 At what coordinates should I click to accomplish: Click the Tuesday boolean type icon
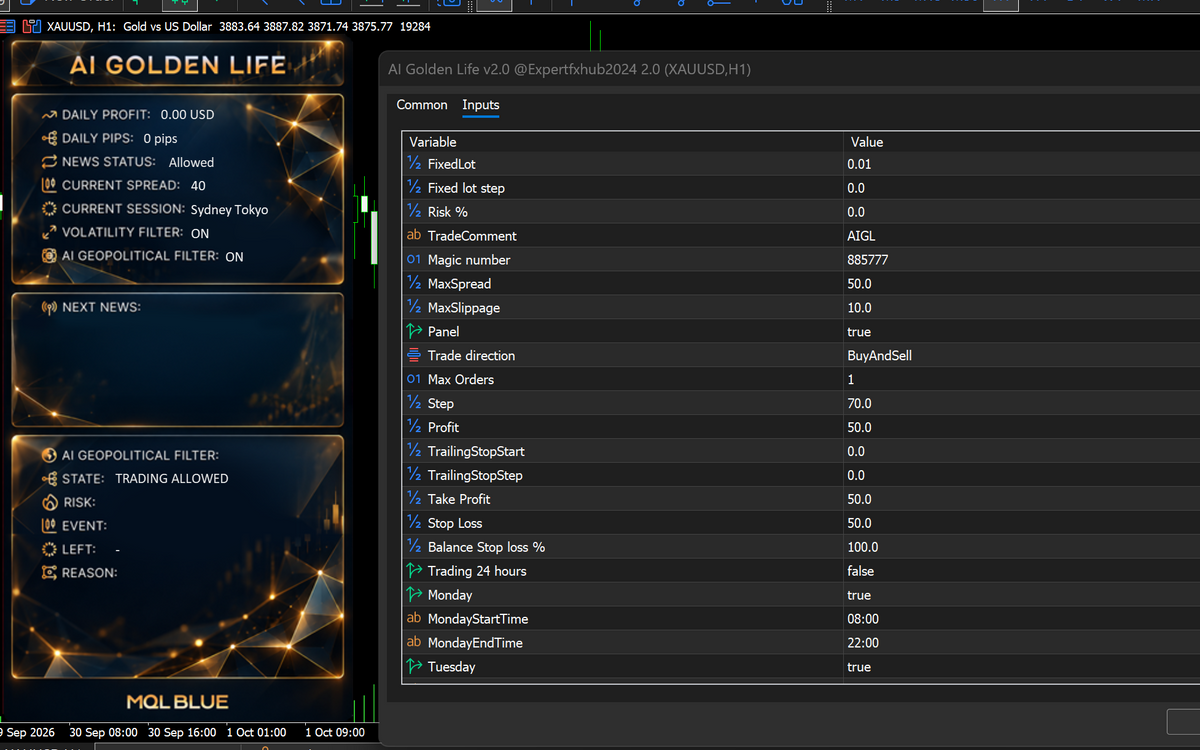coord(414,666)
